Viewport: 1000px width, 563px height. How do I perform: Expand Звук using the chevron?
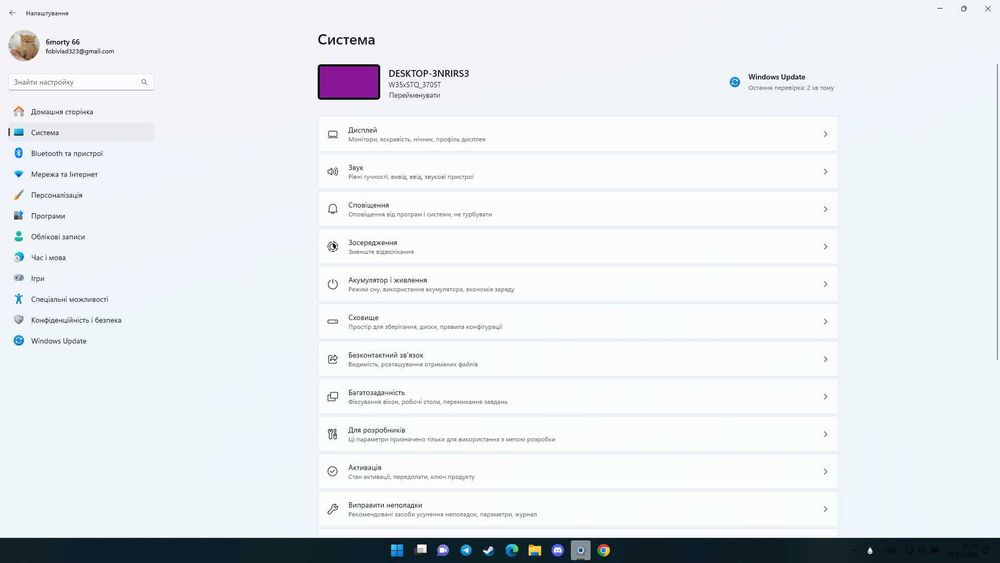point(825,172)
